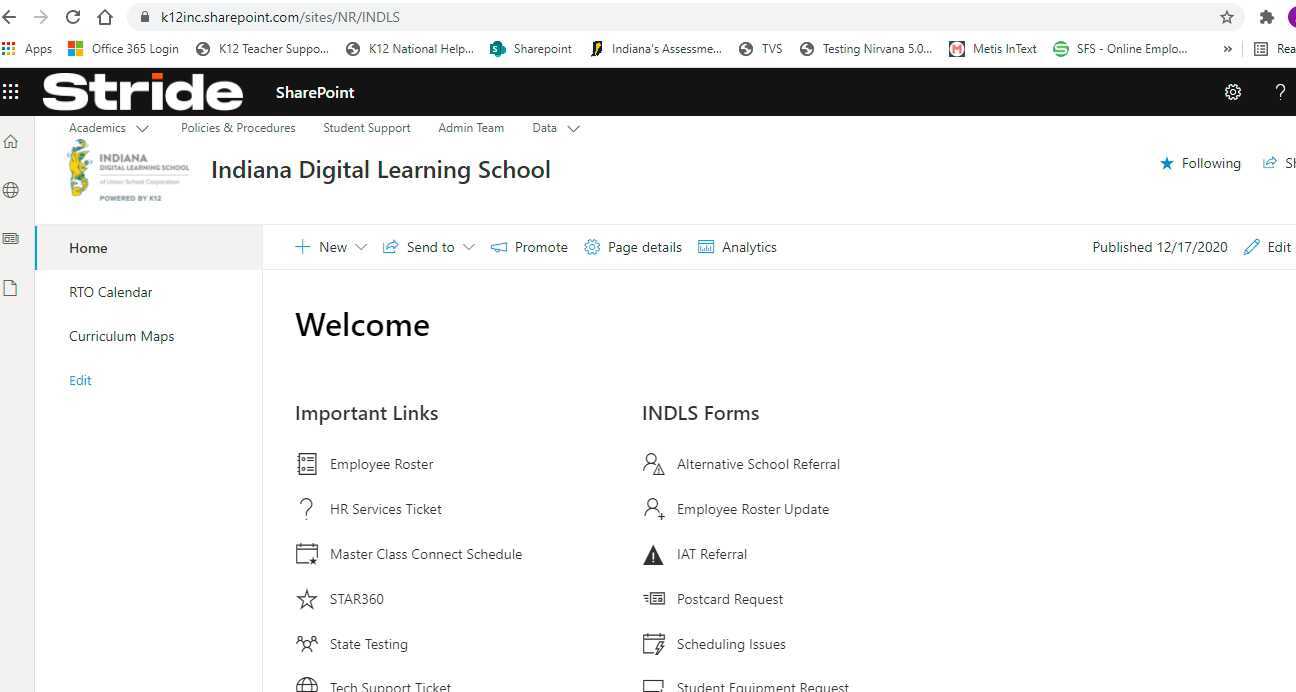The image size is (1296, 692).
Task: Open the page file icon in left rail
Action: coord(11,288)
